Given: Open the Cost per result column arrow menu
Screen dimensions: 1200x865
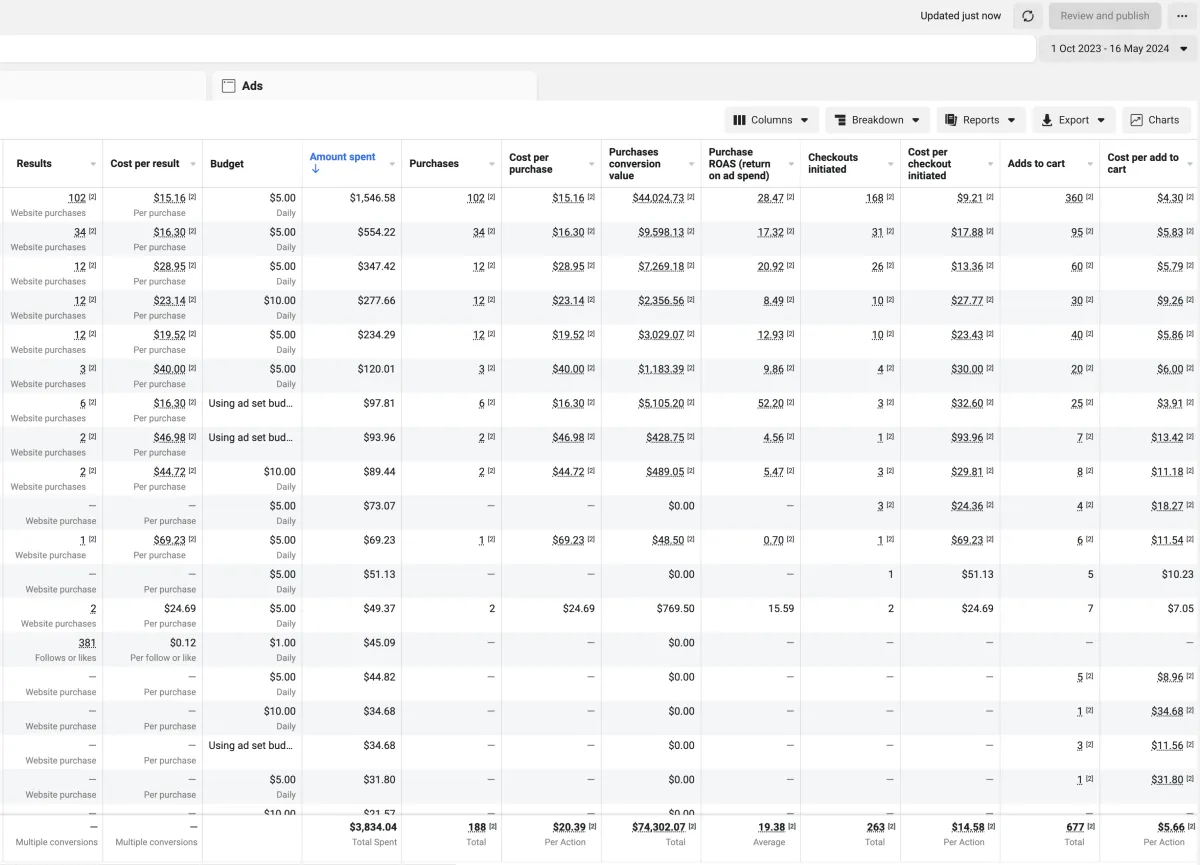Looking at the screenshot, I should pos(192,164).
